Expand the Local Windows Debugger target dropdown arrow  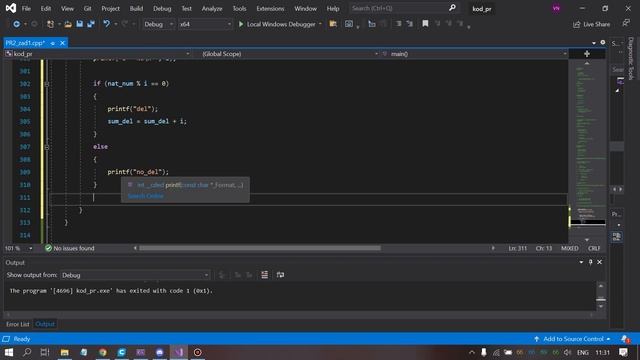pyautogui.click(x=320, y=24)
